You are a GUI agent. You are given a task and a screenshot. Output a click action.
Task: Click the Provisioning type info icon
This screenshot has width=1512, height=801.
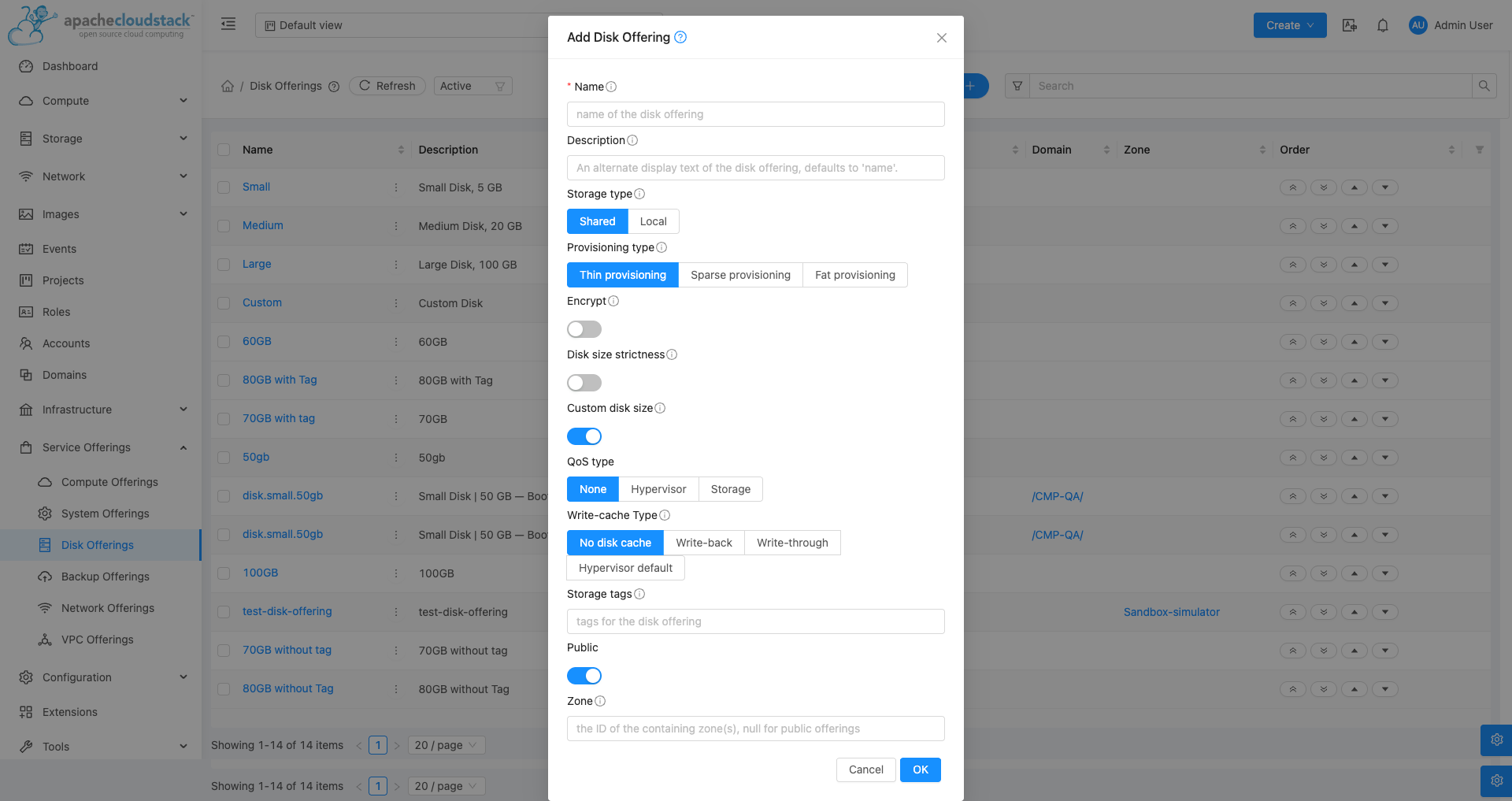(661, 247)
